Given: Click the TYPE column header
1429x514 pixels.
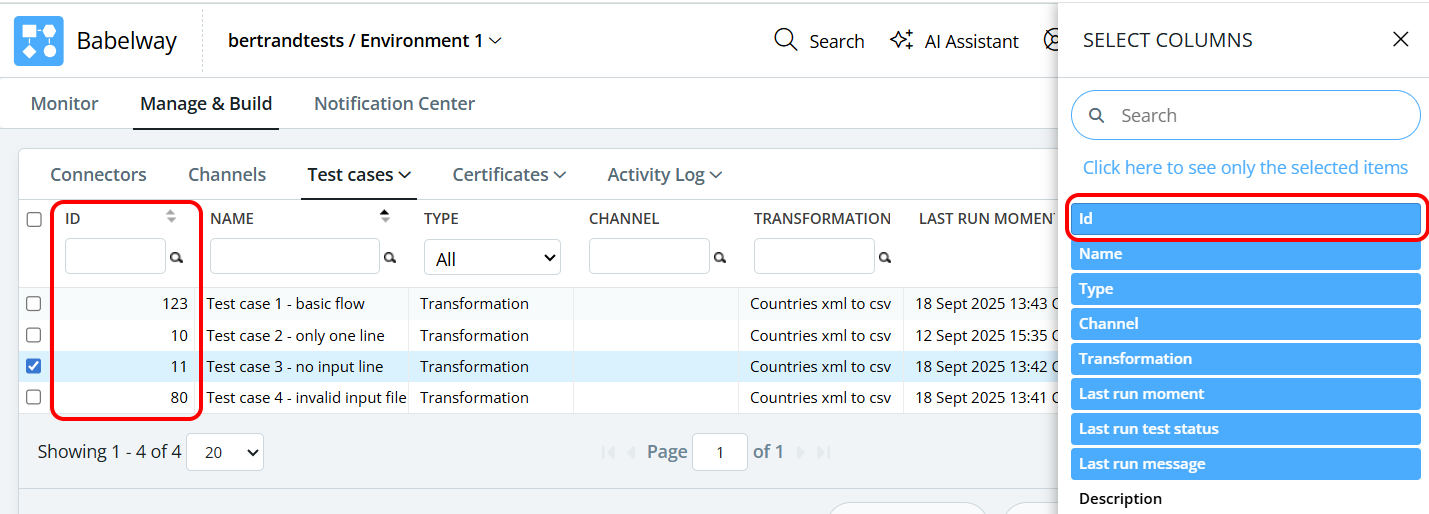Looking at the screenshot, I should (441, 219).
